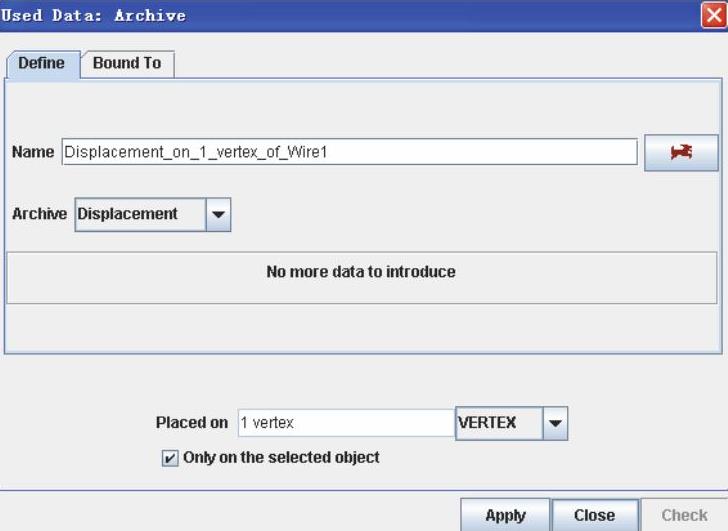Click the 'Placed on' label

pyautogui.click(x=192, y=423)
